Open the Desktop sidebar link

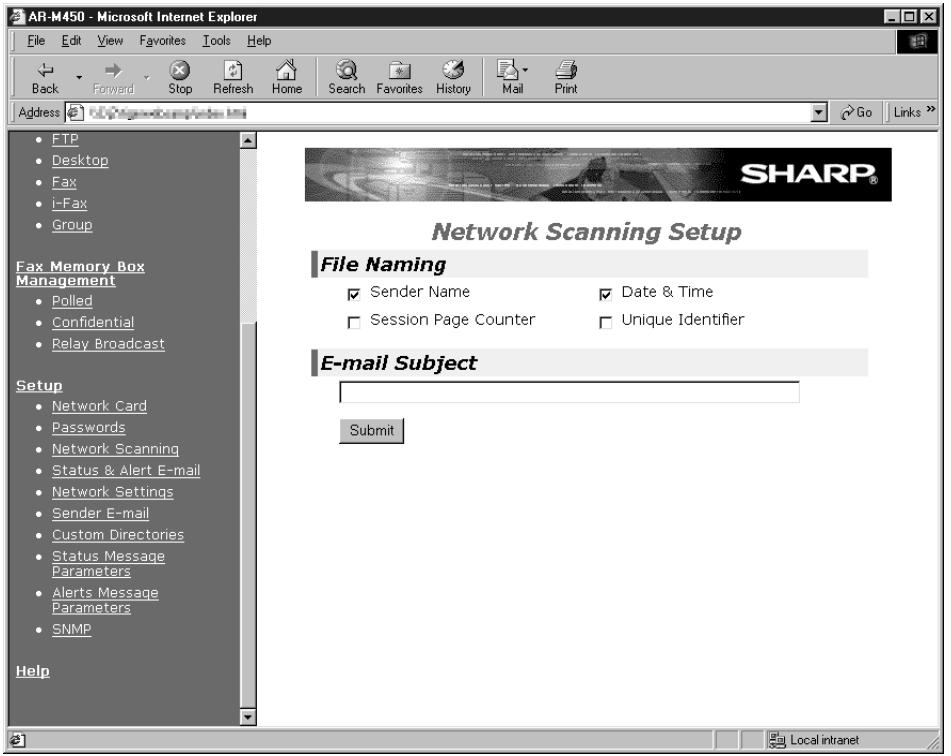[x=80, y=160]
